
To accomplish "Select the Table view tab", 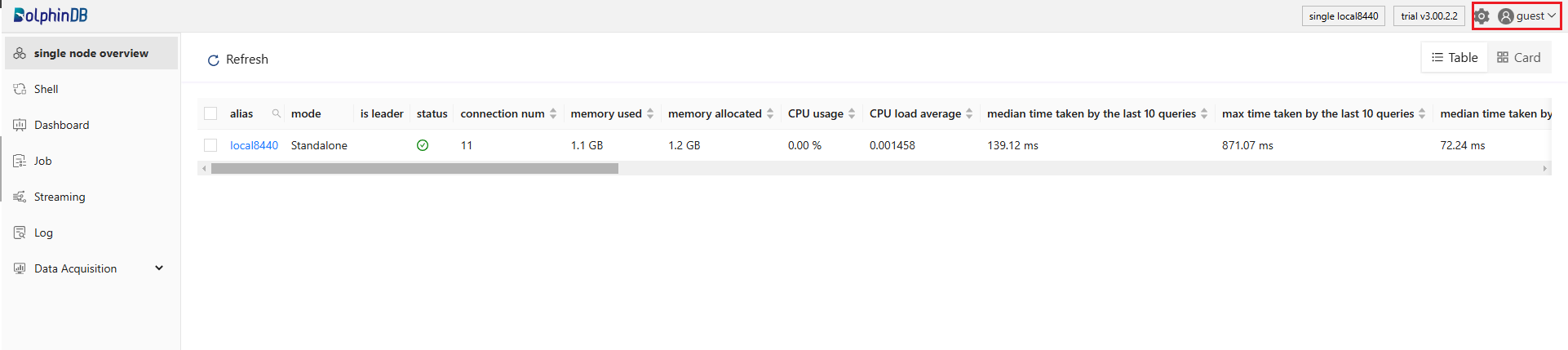I will pos(1455,58).
